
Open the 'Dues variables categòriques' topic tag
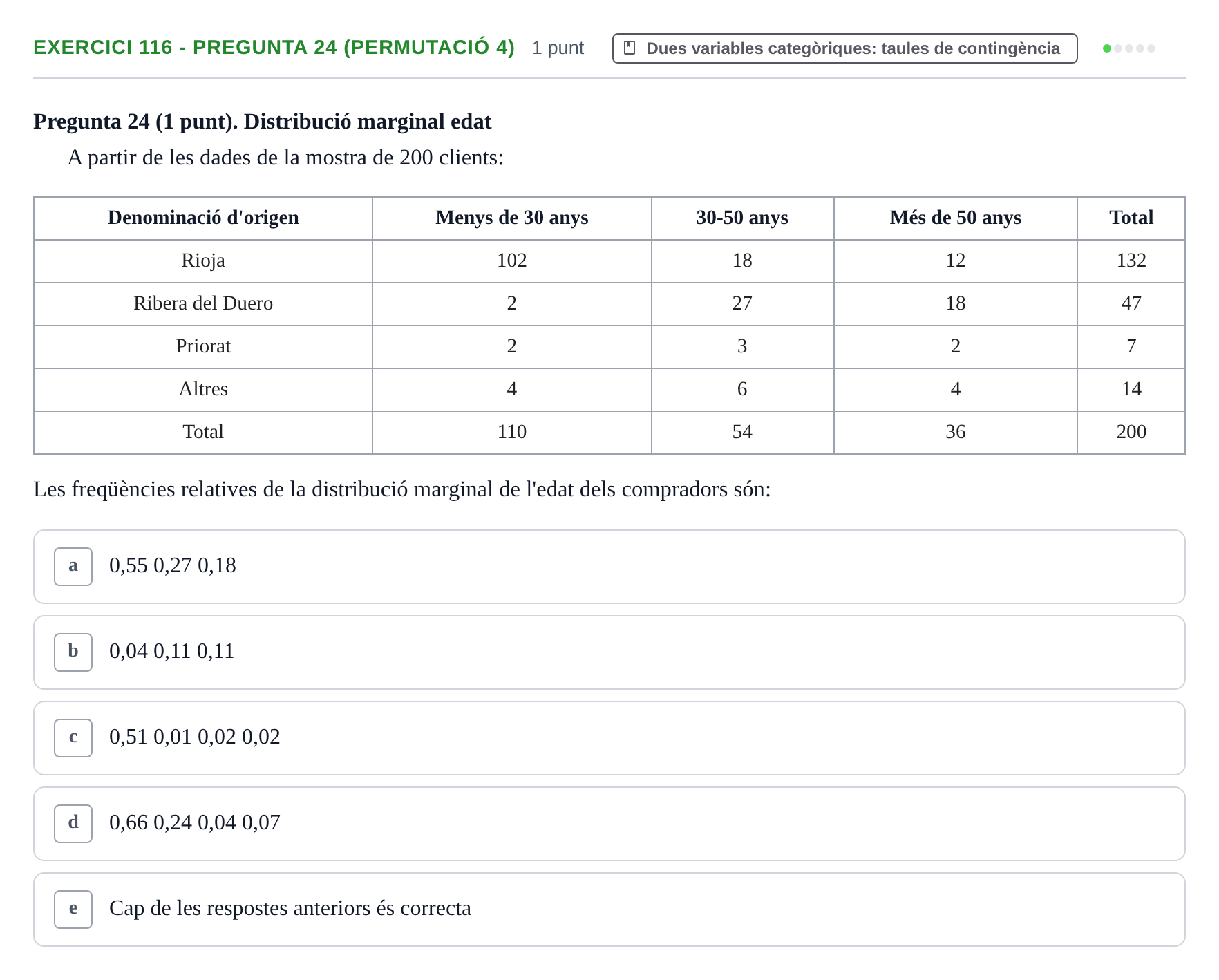(x=844, y=48)
